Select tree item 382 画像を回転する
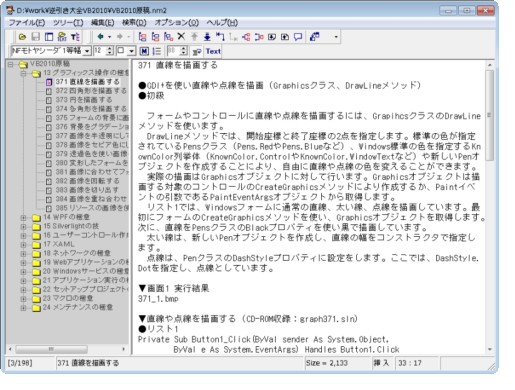Screen dimensions: 515x390 (87, 181)
